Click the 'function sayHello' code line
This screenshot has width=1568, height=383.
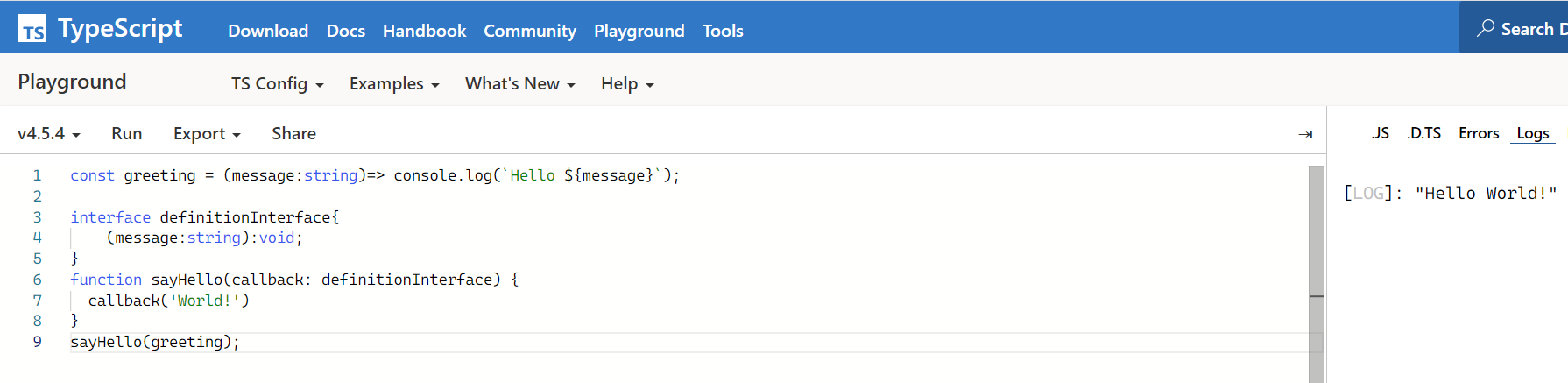click(294, 280)
